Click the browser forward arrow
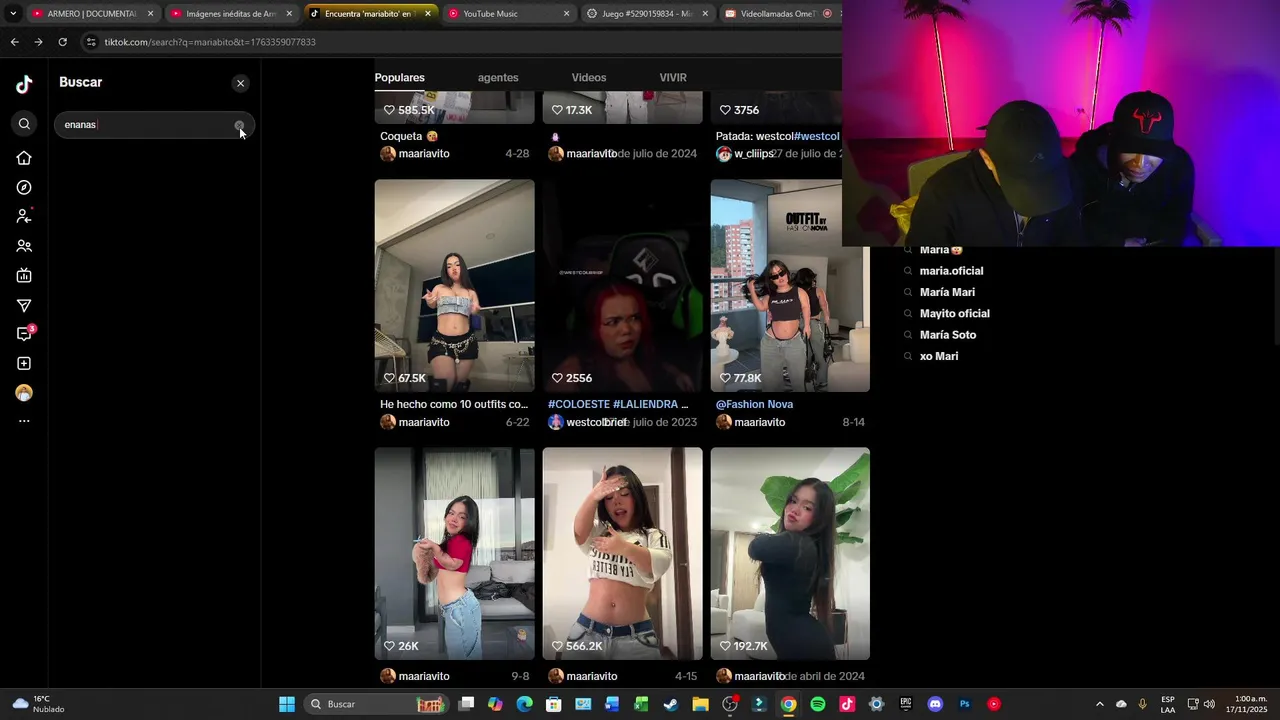Viewport: 1280px width, 720px height. click(38, 42)
